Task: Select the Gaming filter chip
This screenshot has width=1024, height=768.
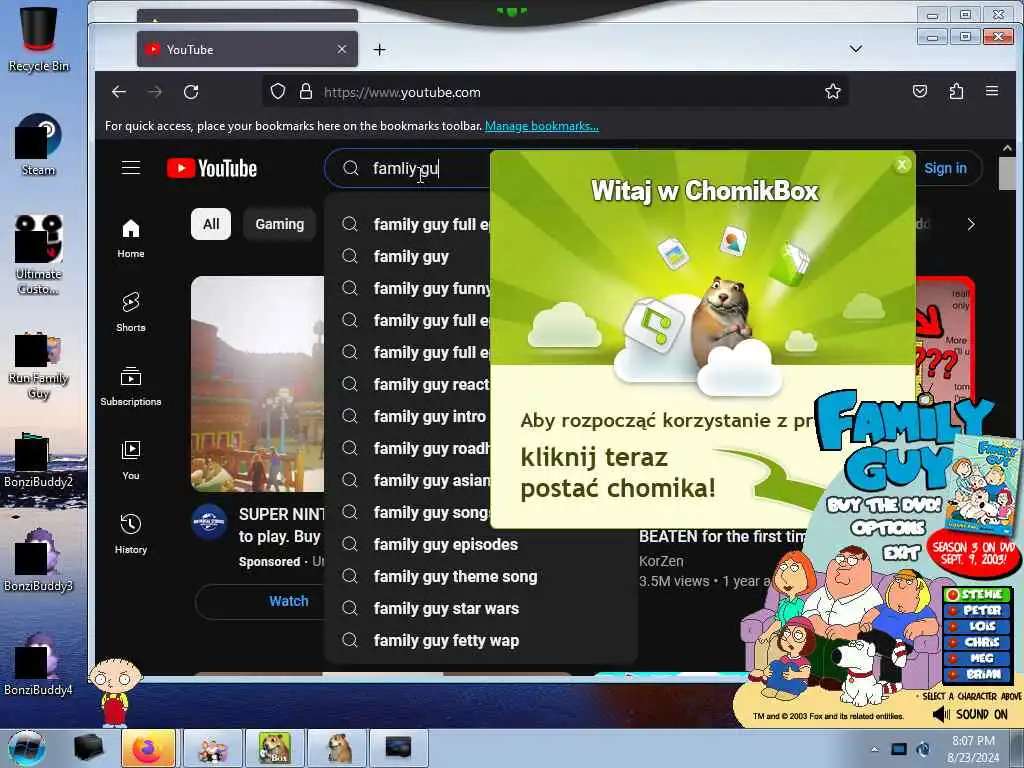Action: (280, 224)
